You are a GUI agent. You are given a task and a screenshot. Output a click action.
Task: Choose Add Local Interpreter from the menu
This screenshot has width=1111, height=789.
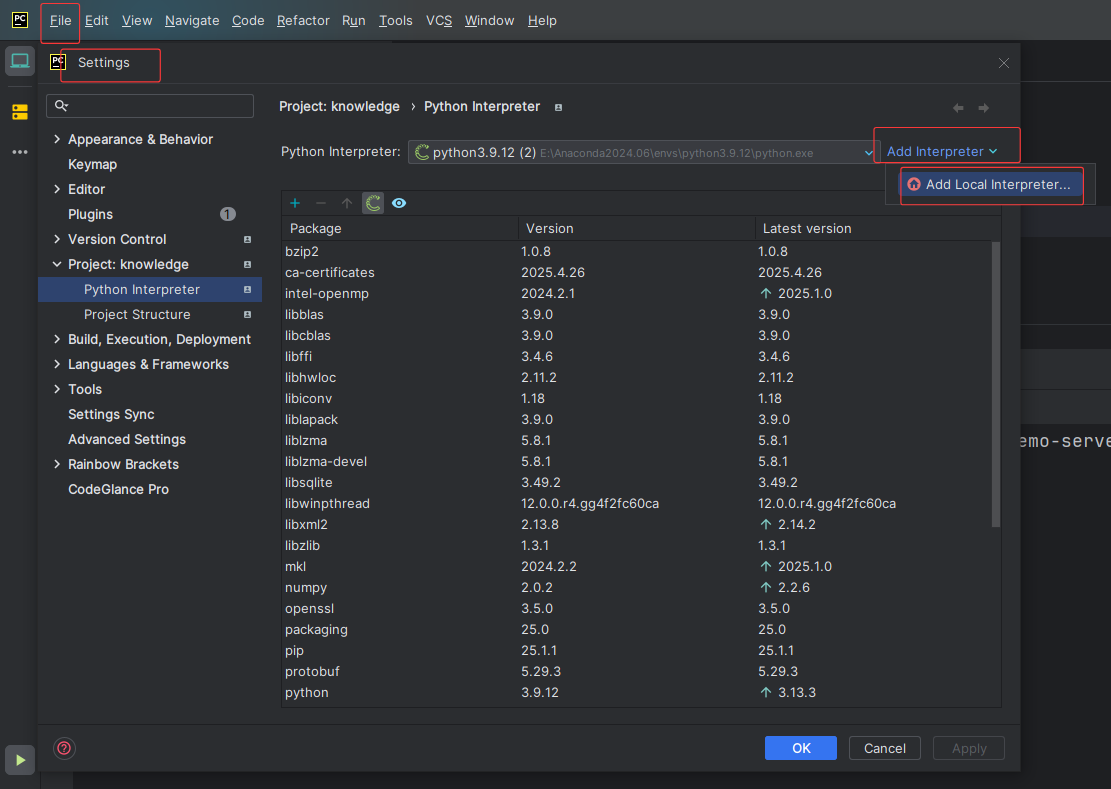point(991,185)
